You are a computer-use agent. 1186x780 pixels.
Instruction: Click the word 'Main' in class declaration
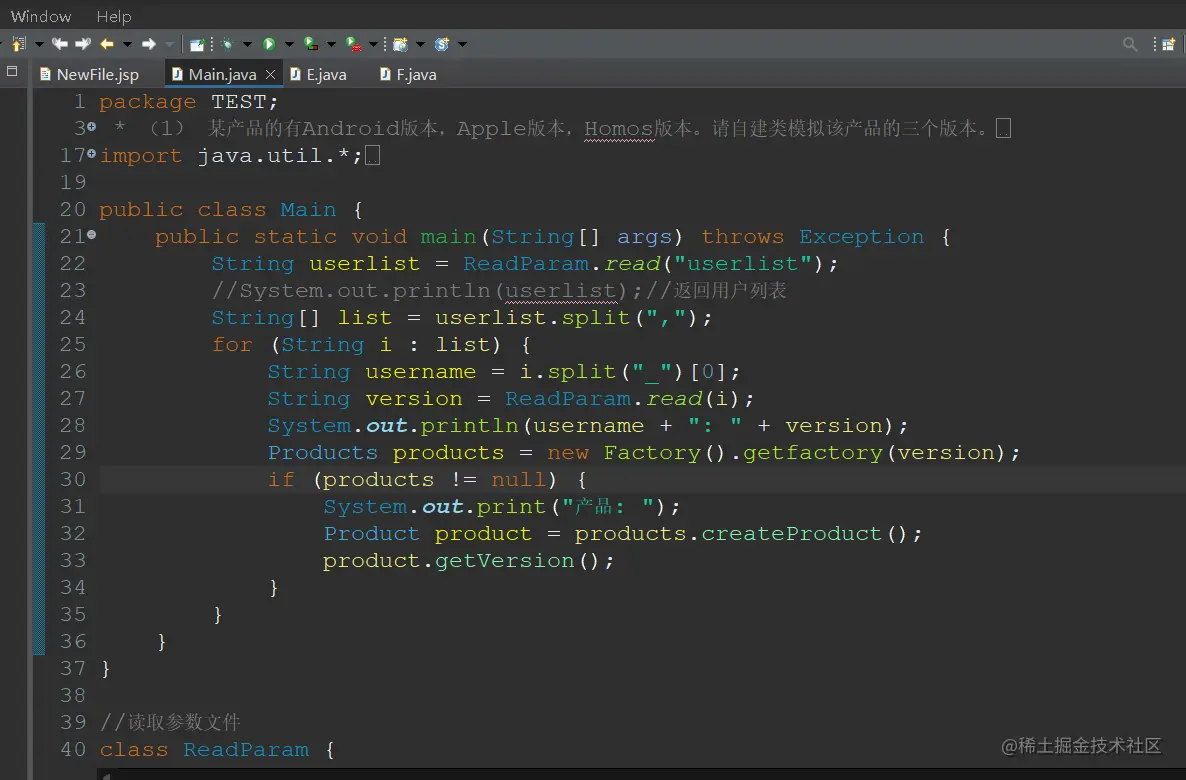tap(308, 210)
